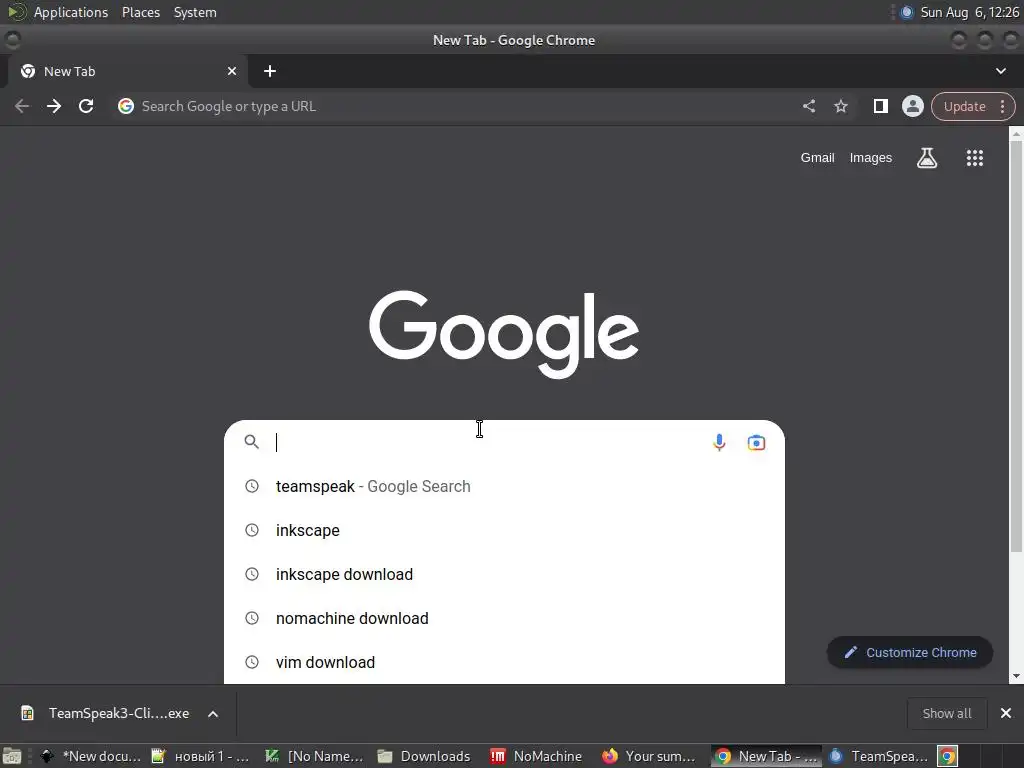
Task: Select the inkscape suggestion
Action: click(504, 530)
